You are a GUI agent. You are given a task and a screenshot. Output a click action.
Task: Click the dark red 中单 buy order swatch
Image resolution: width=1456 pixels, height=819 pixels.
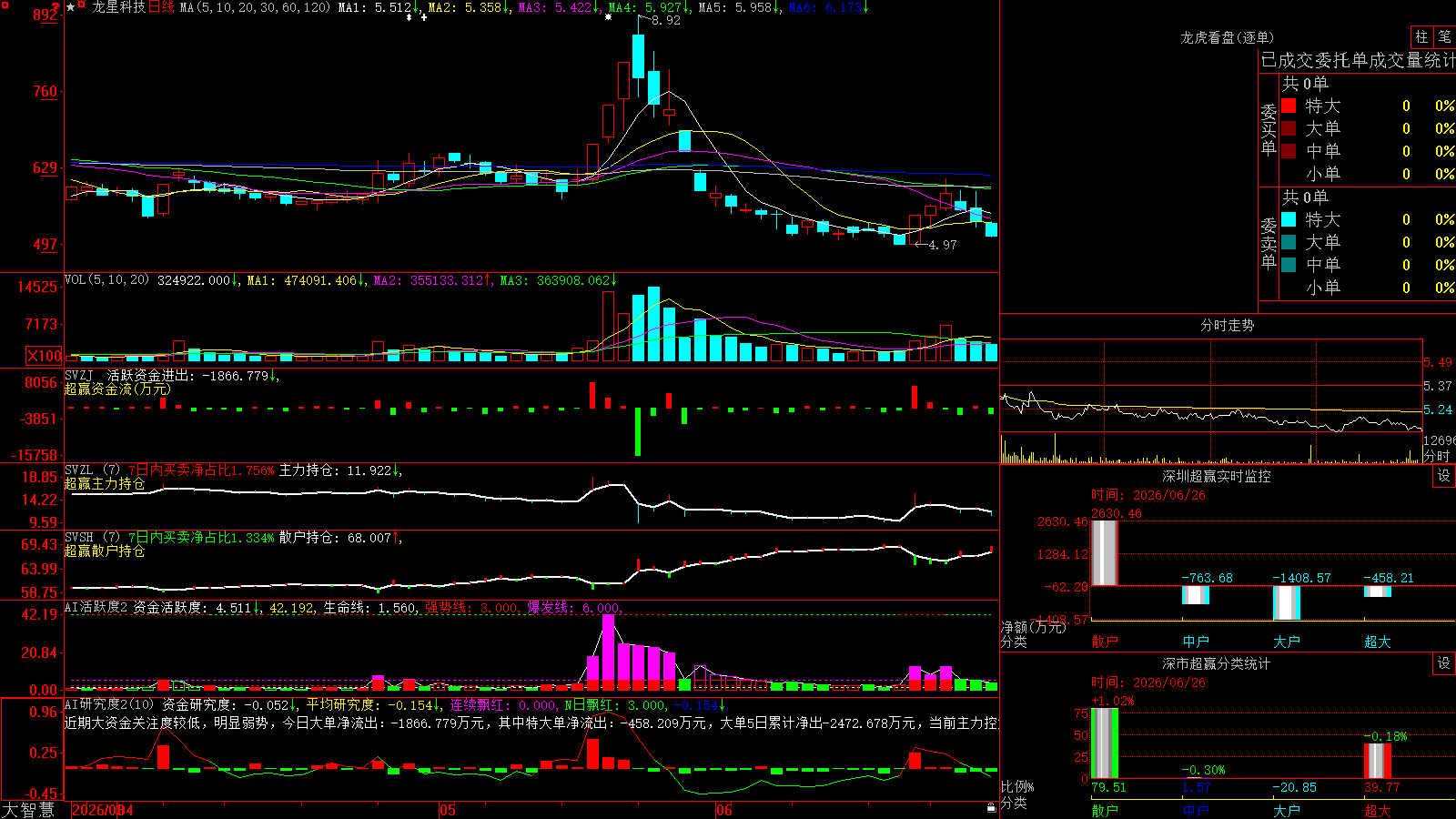point(1289,150)
